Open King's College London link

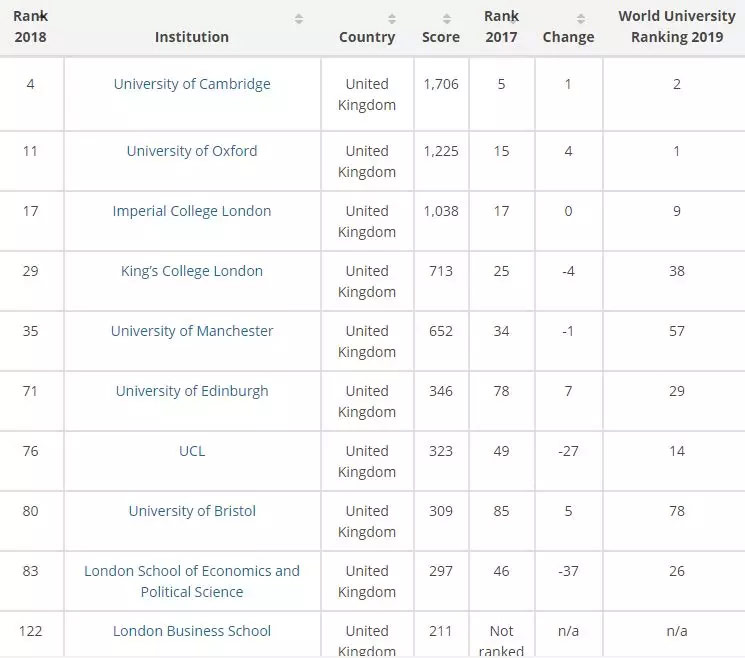point(192,271)
